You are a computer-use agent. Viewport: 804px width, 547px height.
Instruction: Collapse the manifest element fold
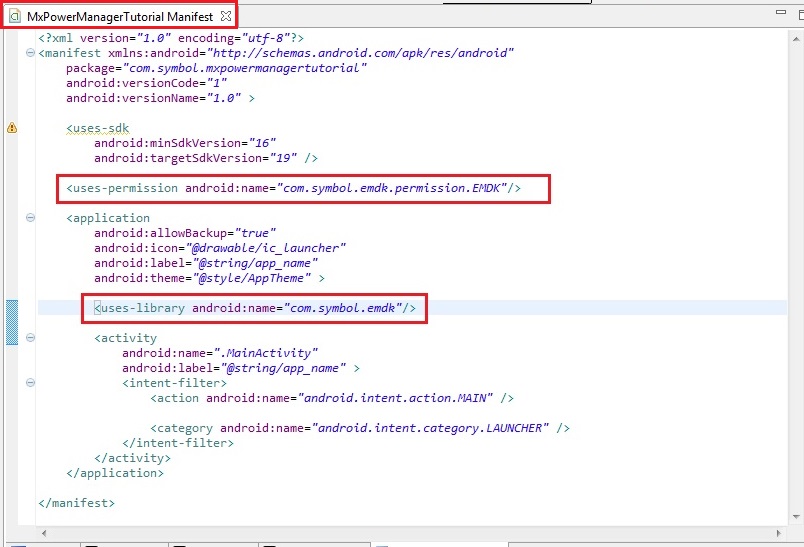(x=30, y=53)
